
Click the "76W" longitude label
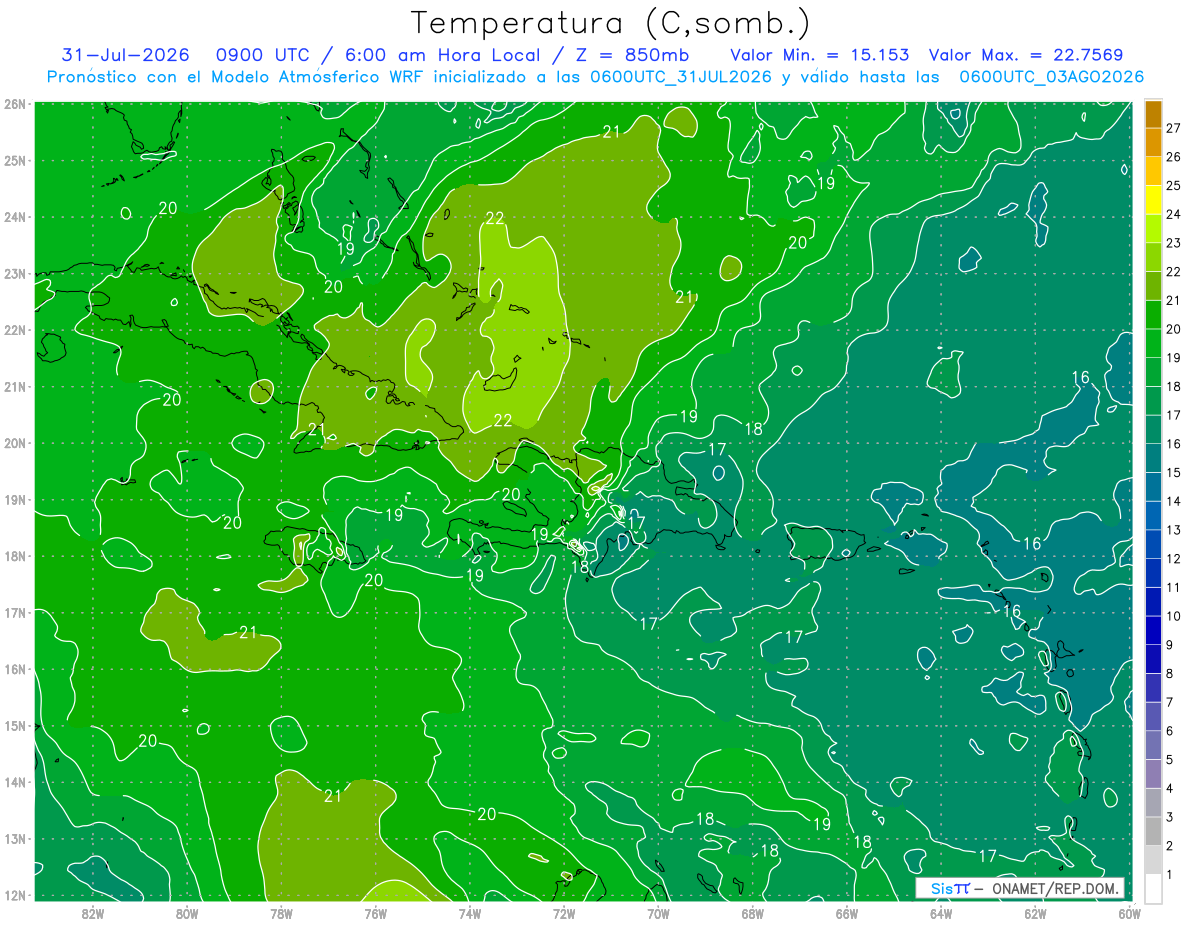[x=375, y=913]
